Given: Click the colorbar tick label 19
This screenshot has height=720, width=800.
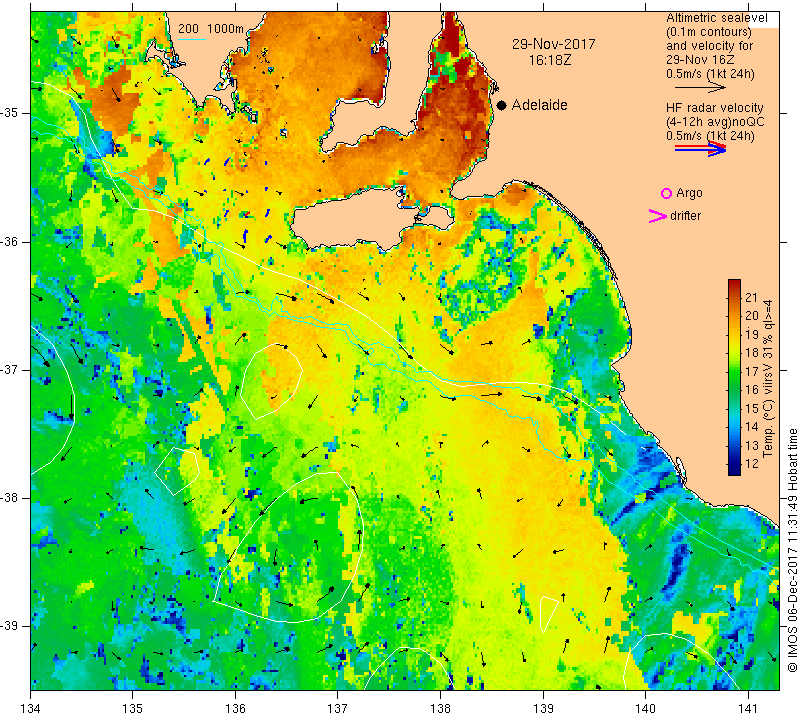Looking at the screenshot, I should (x=752, y=335).
